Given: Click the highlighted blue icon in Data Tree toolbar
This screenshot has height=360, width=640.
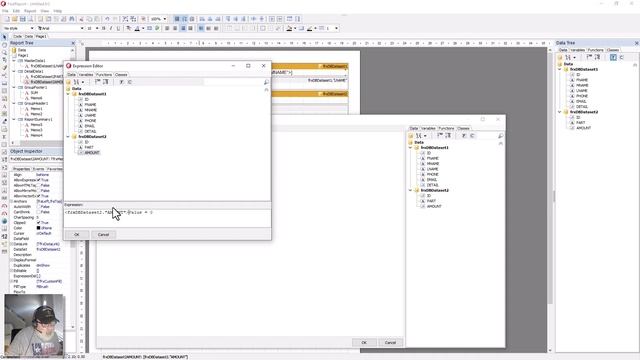Looking at the screenshot, I should click(x=613, y=58).
